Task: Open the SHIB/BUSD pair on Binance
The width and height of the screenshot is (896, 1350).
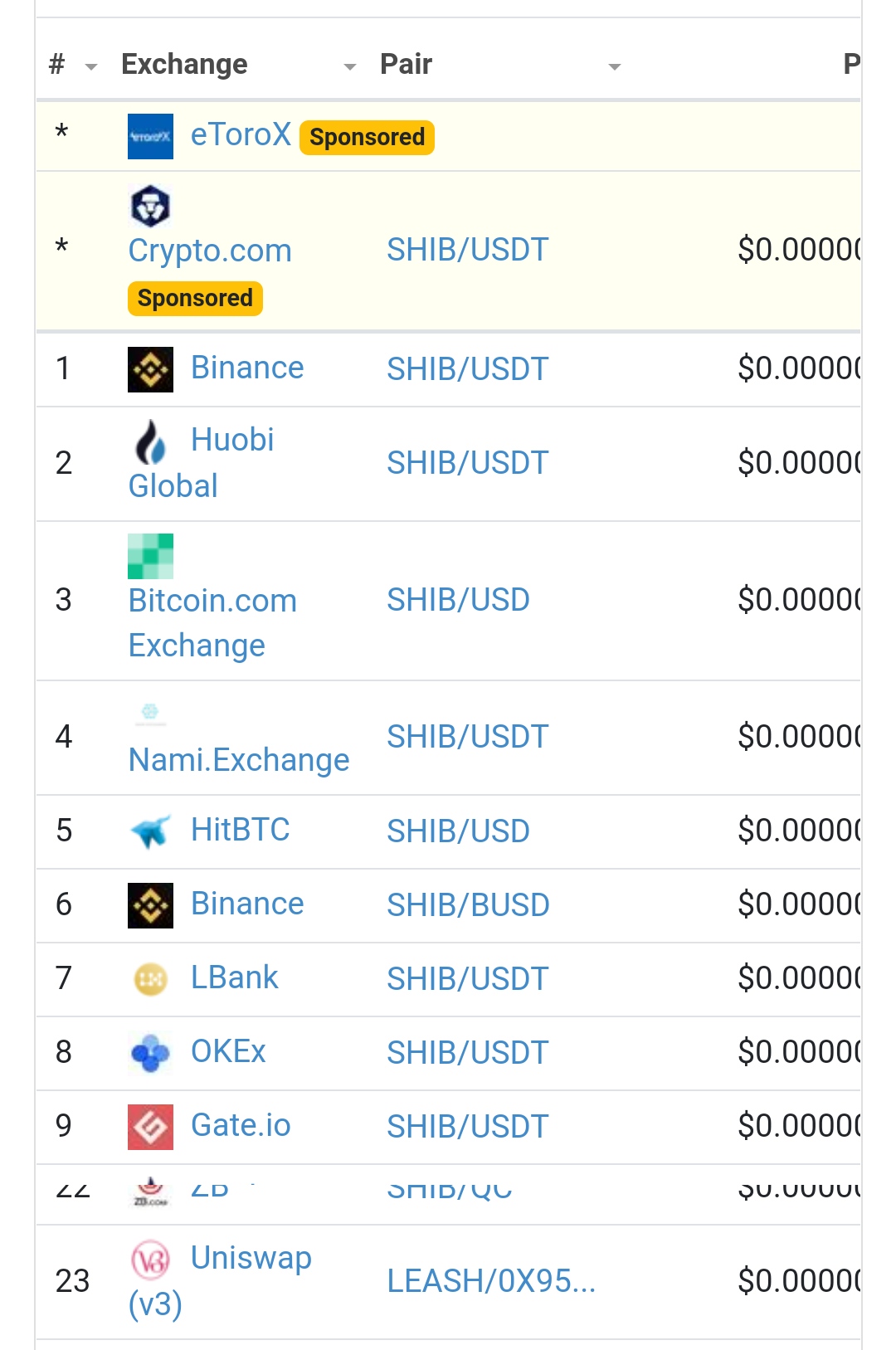Action: coord(468,905)
